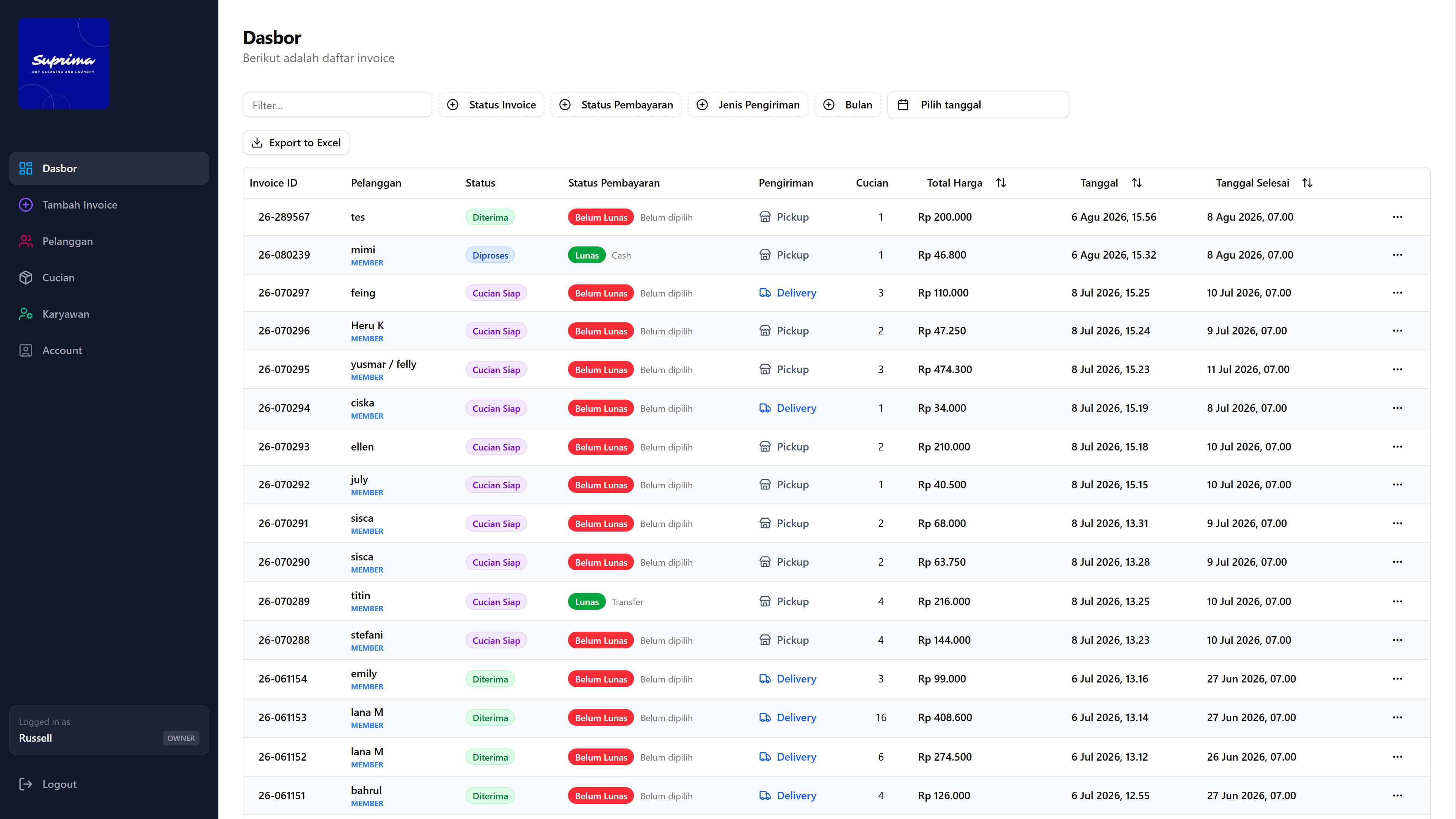
Task: Open the Jenis Pengiriman filter
Action: tap(748, 105)
